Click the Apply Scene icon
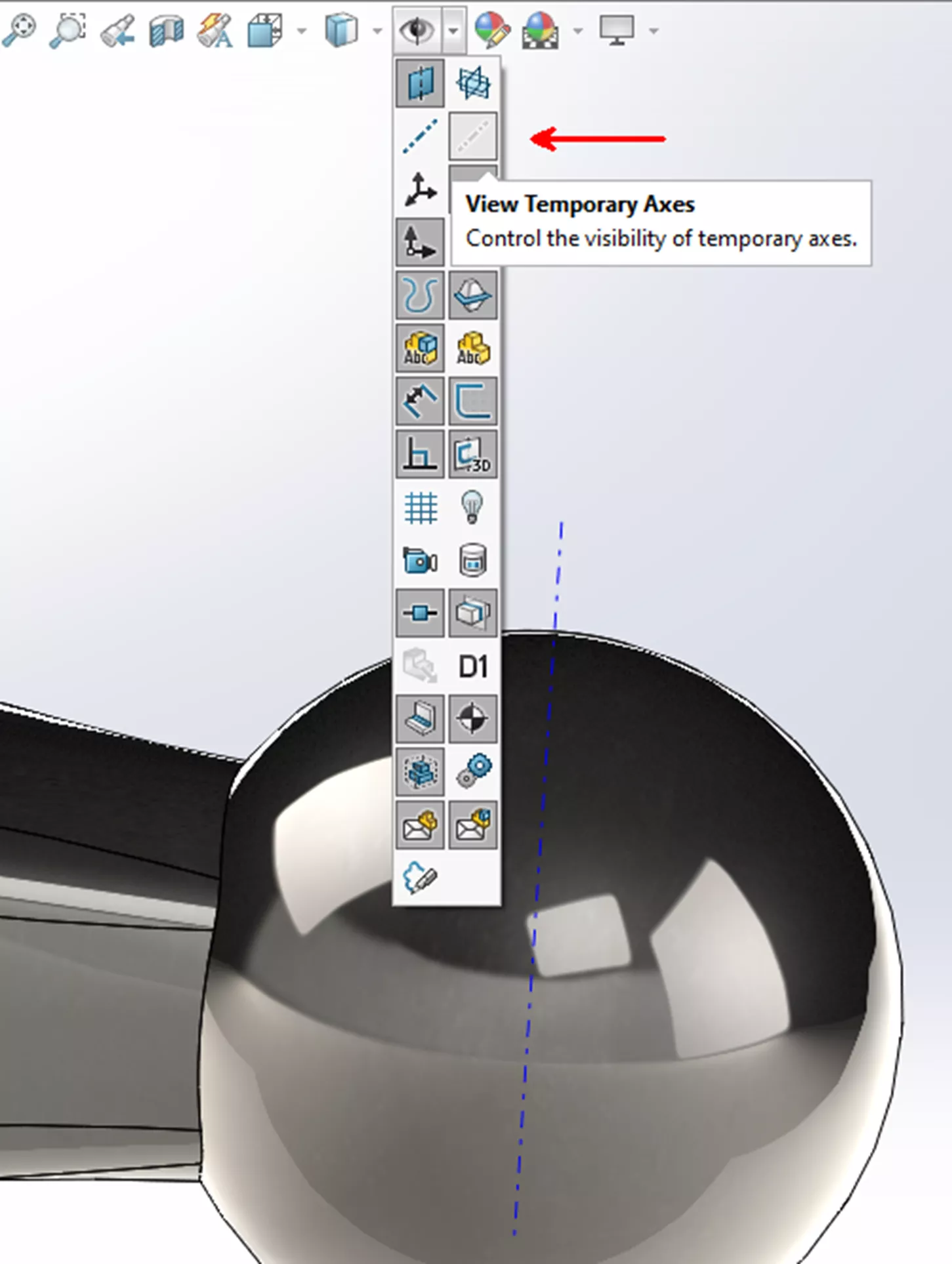 pyautogui.click(x=539, y=31)
